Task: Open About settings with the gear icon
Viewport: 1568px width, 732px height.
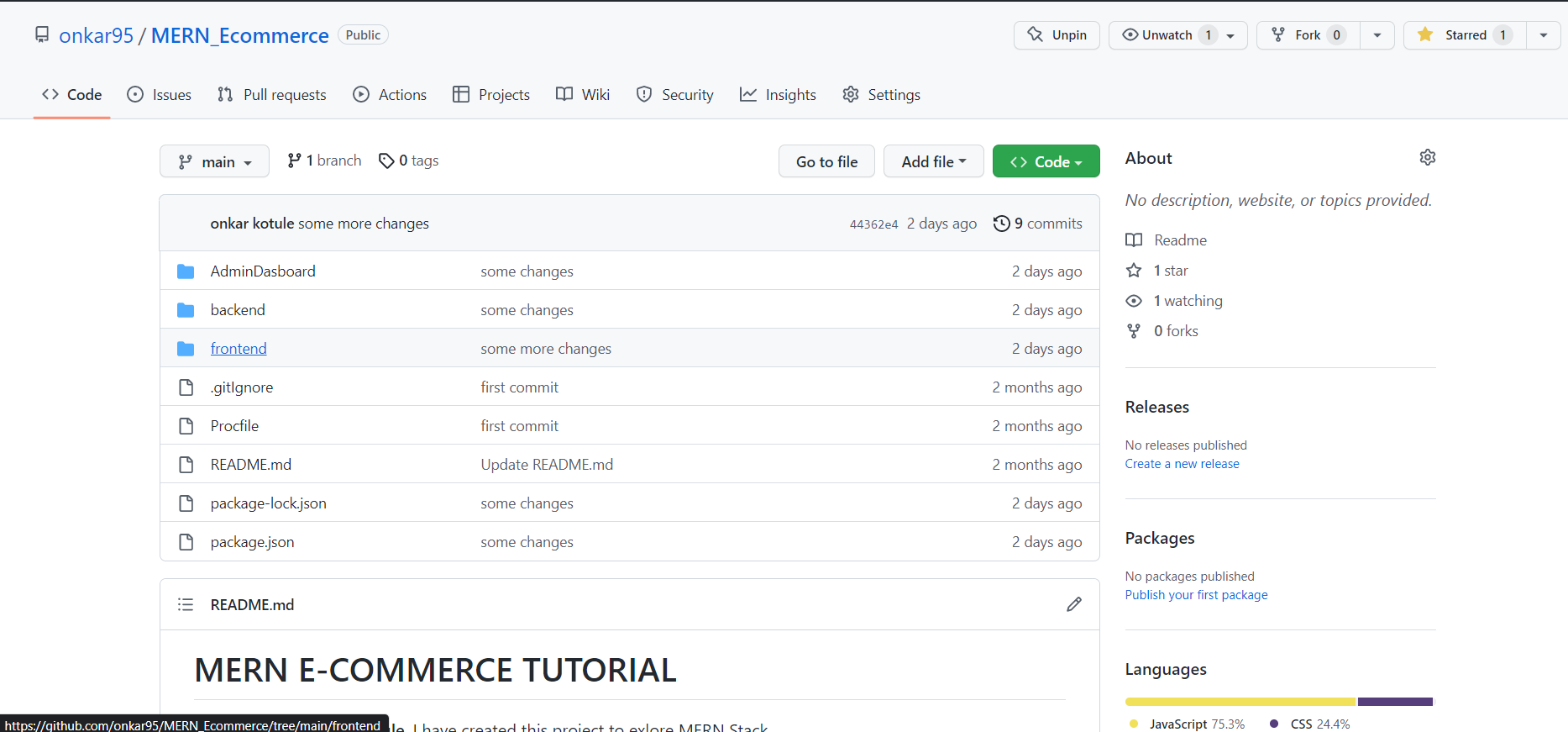Action: 1428,157
